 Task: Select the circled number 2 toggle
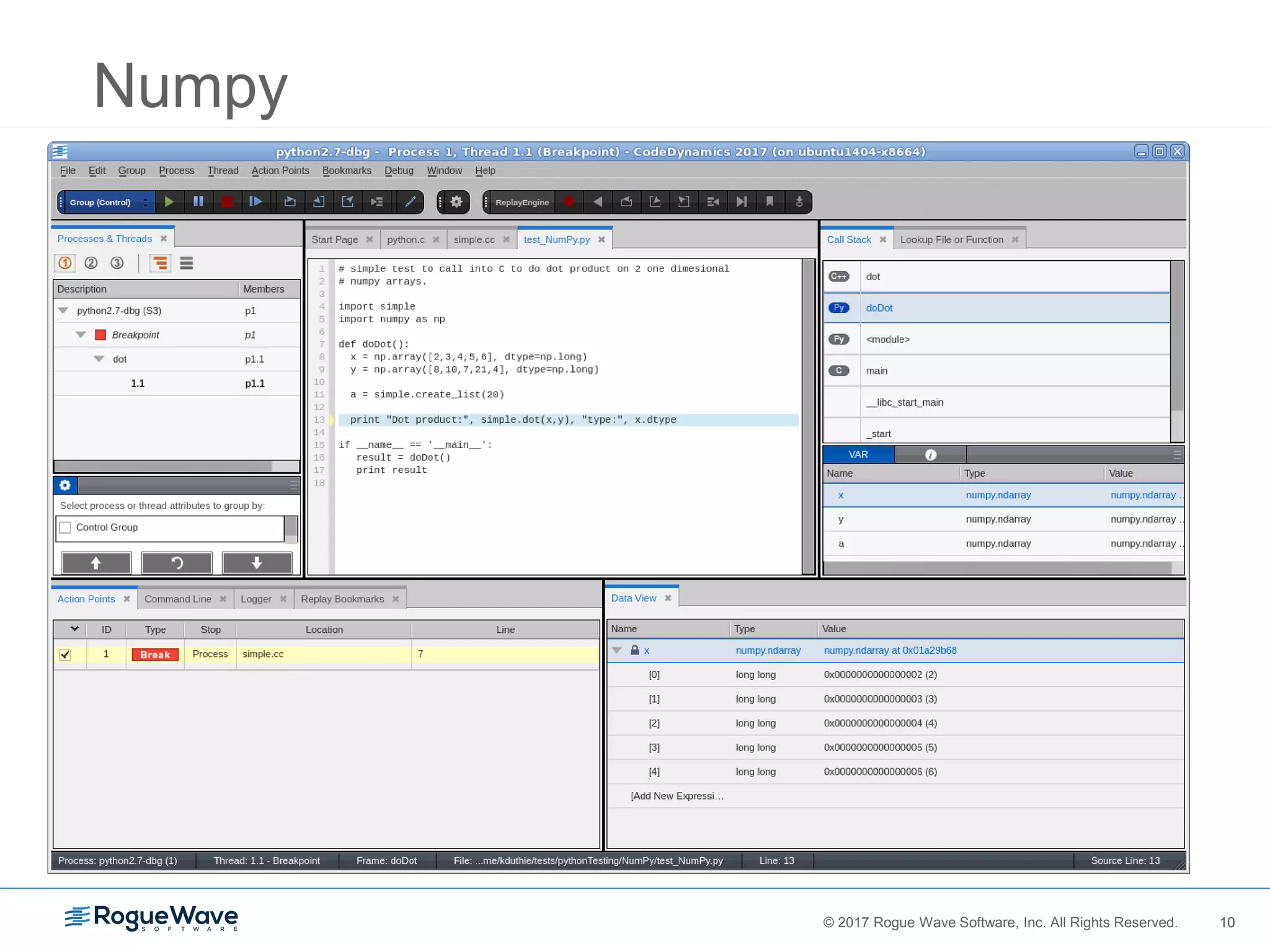[x=91, y=263]
